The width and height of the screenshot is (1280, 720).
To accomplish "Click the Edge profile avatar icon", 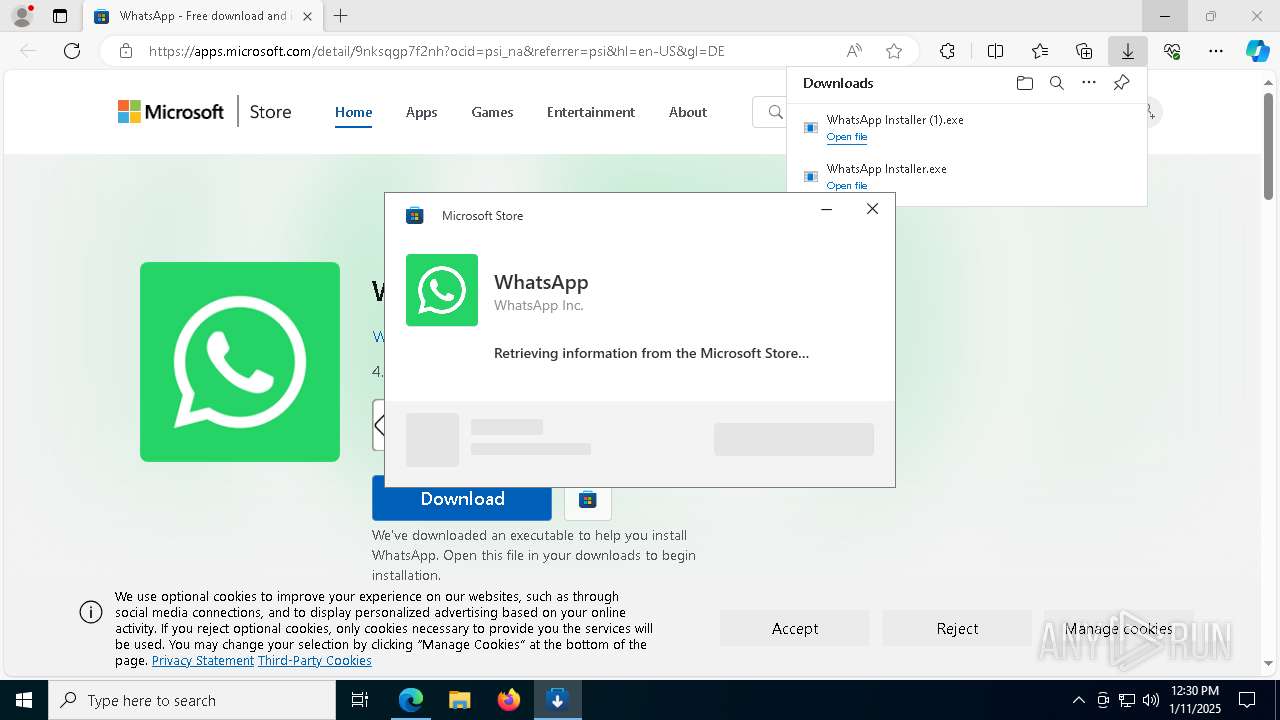I will point(22,16).
